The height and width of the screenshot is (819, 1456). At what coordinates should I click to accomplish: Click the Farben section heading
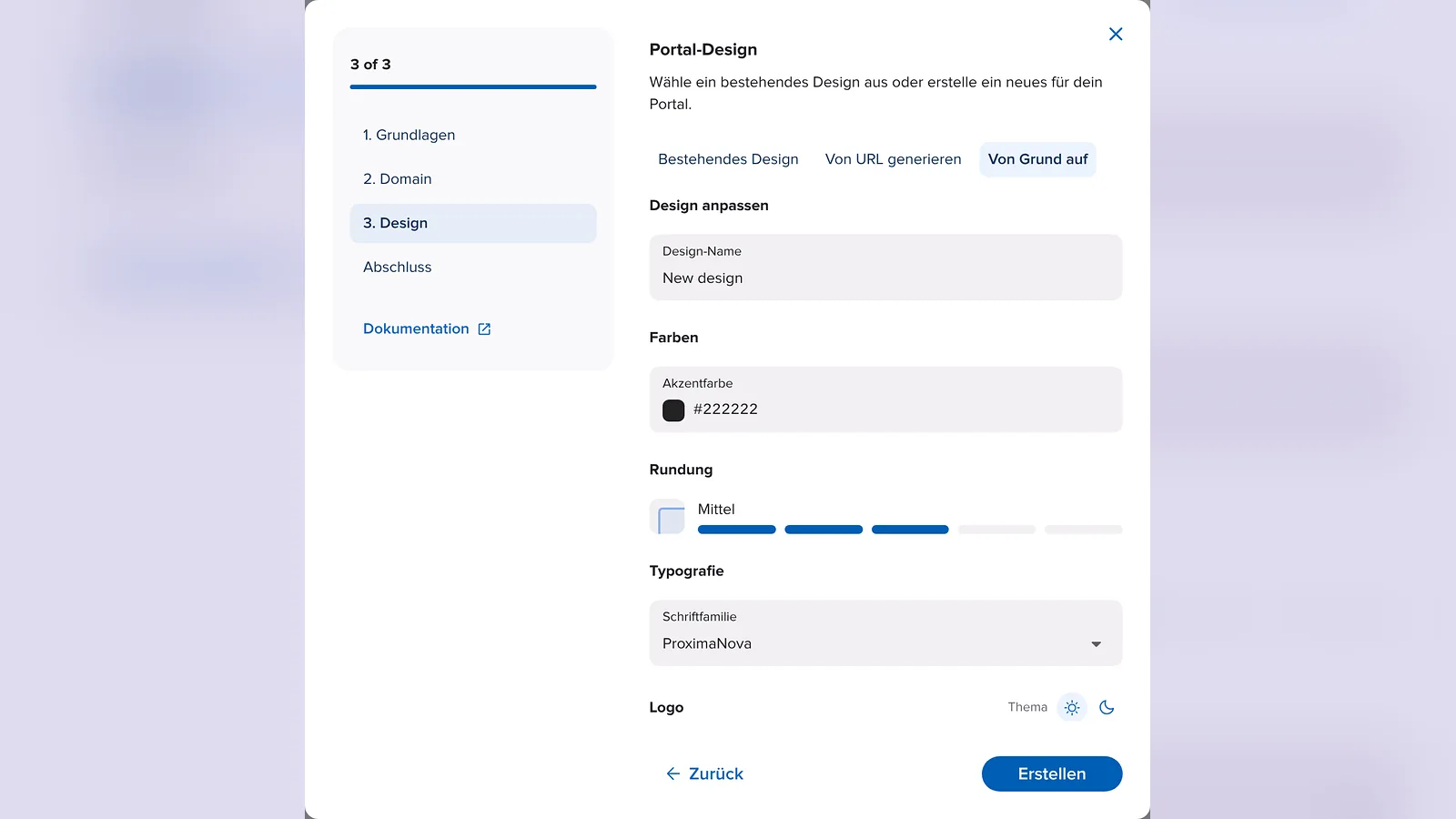[x=673, y=338]
